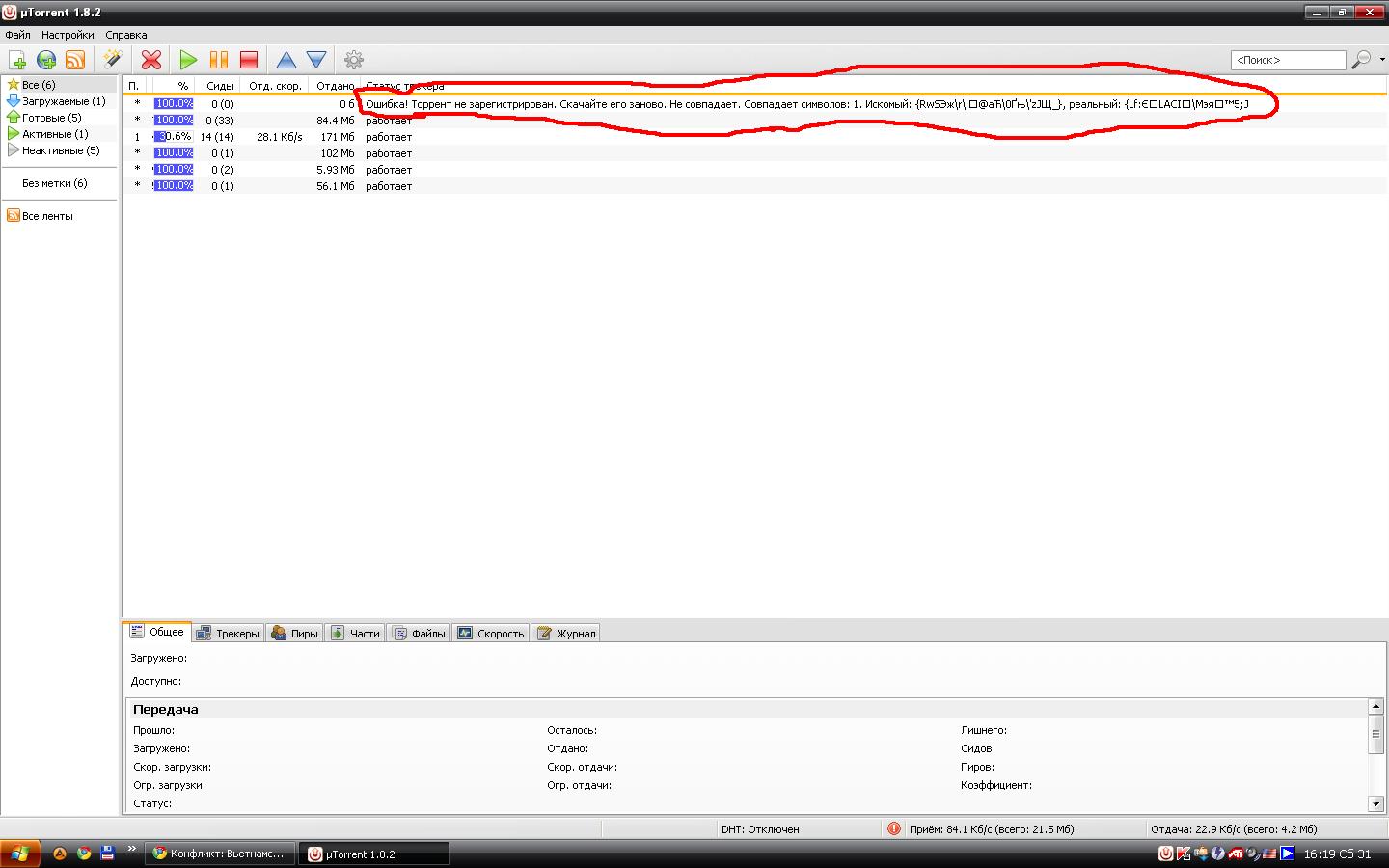Click the red Stop torrent icon

(x=249, y=60)
